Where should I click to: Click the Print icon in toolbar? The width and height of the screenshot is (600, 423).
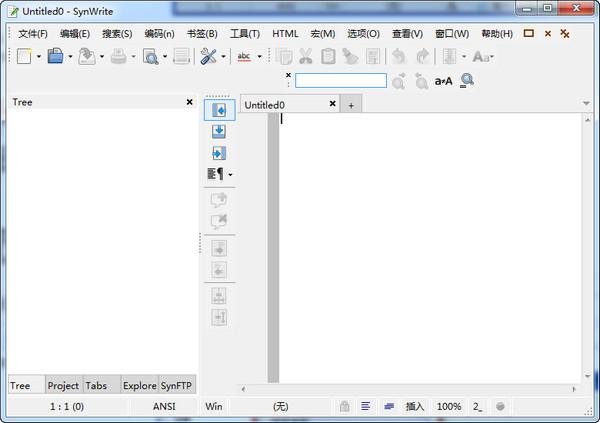119,57
